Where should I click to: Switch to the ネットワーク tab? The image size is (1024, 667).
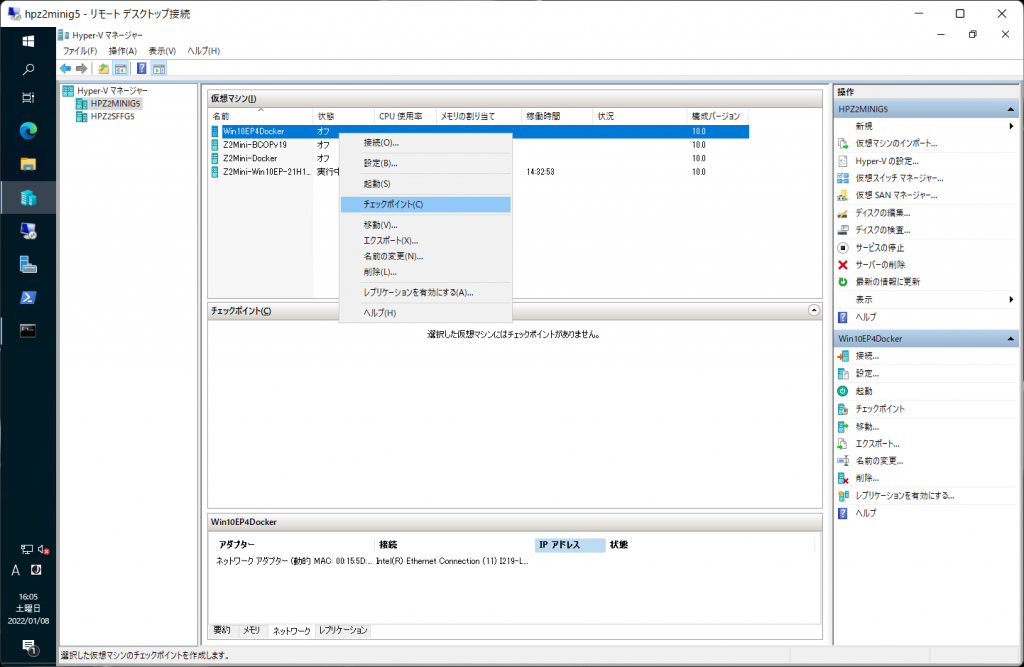(x=291, y=631)
